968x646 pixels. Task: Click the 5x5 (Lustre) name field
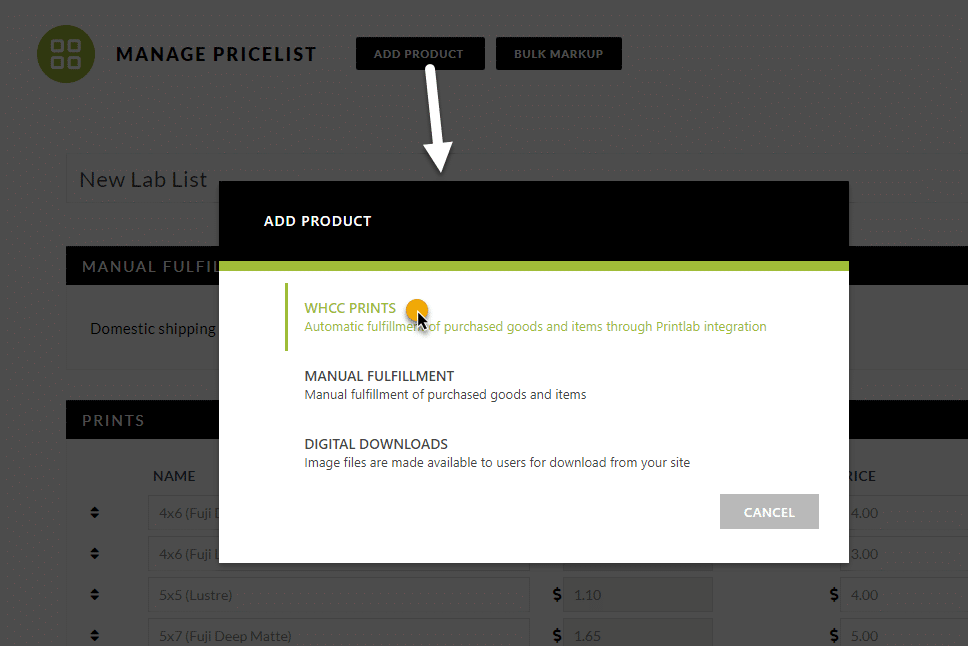(339, 595)
